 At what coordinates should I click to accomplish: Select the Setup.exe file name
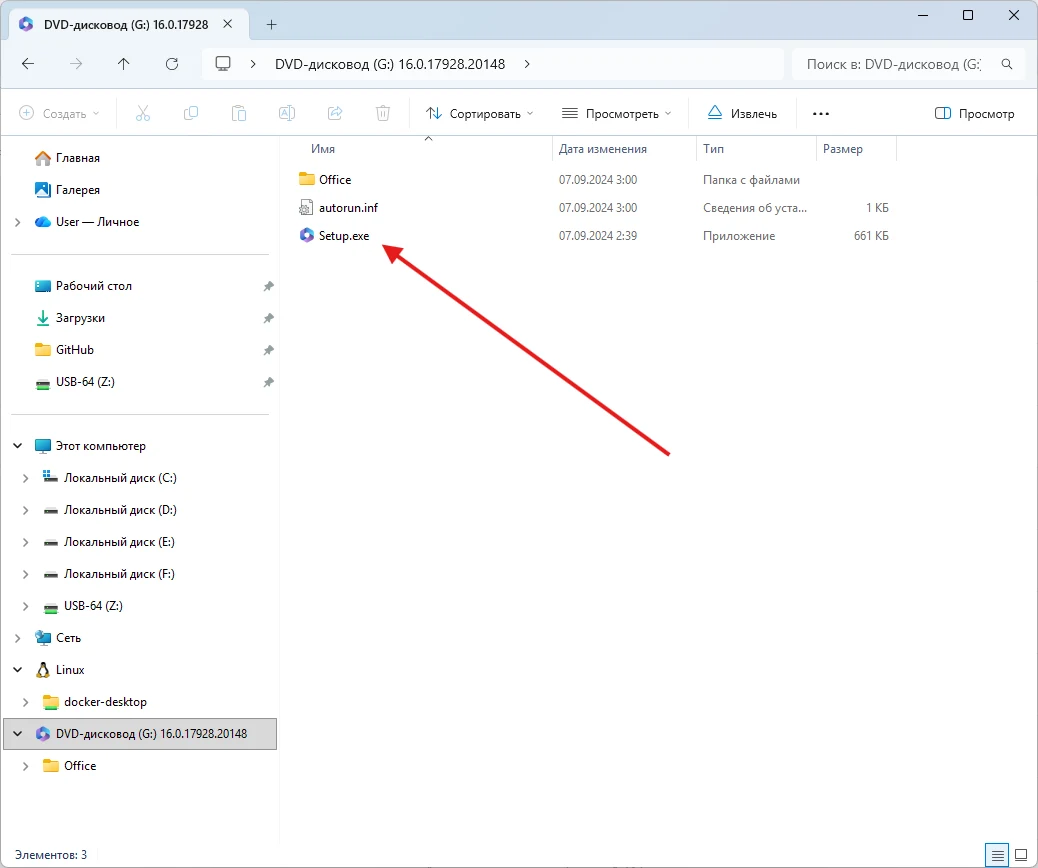(344, 236)
